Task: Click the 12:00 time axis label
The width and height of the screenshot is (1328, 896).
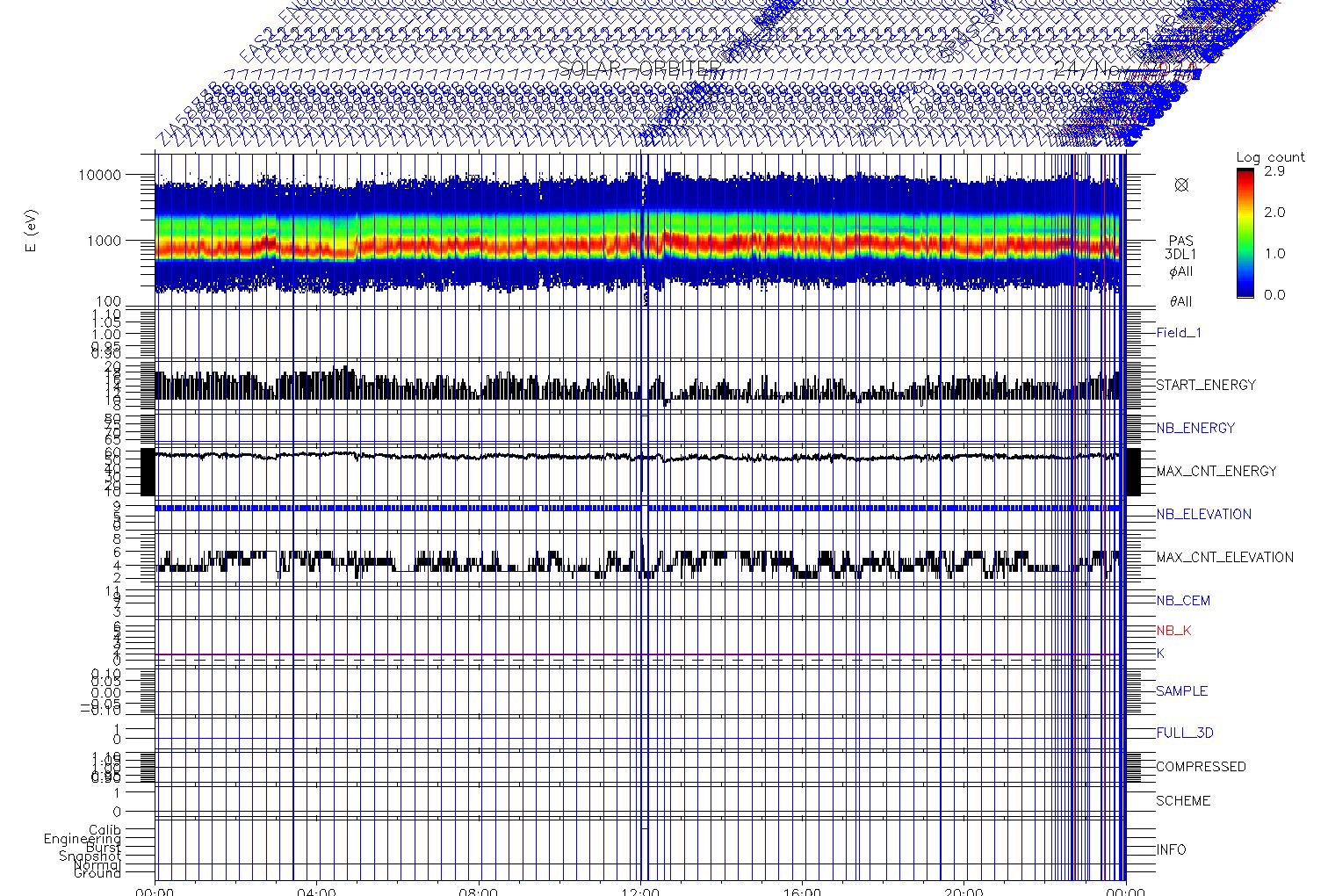Action: pos(640,891)
